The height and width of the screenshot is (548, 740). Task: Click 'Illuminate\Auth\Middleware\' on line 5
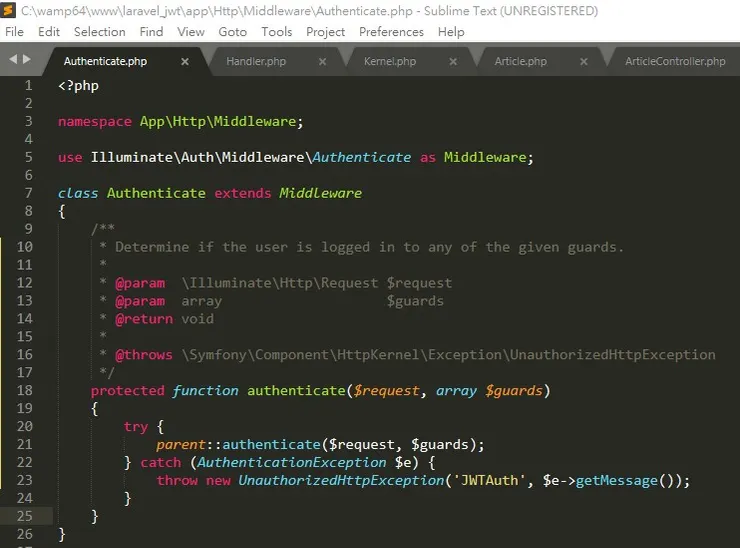(x=202, y=157)
